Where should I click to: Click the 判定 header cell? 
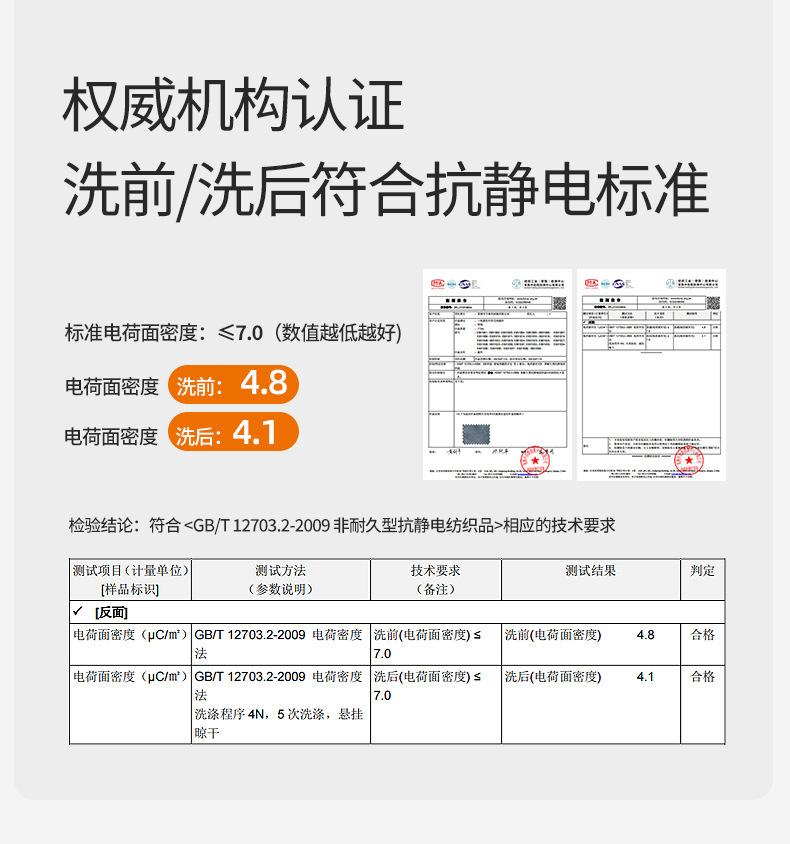pos(703,580)
